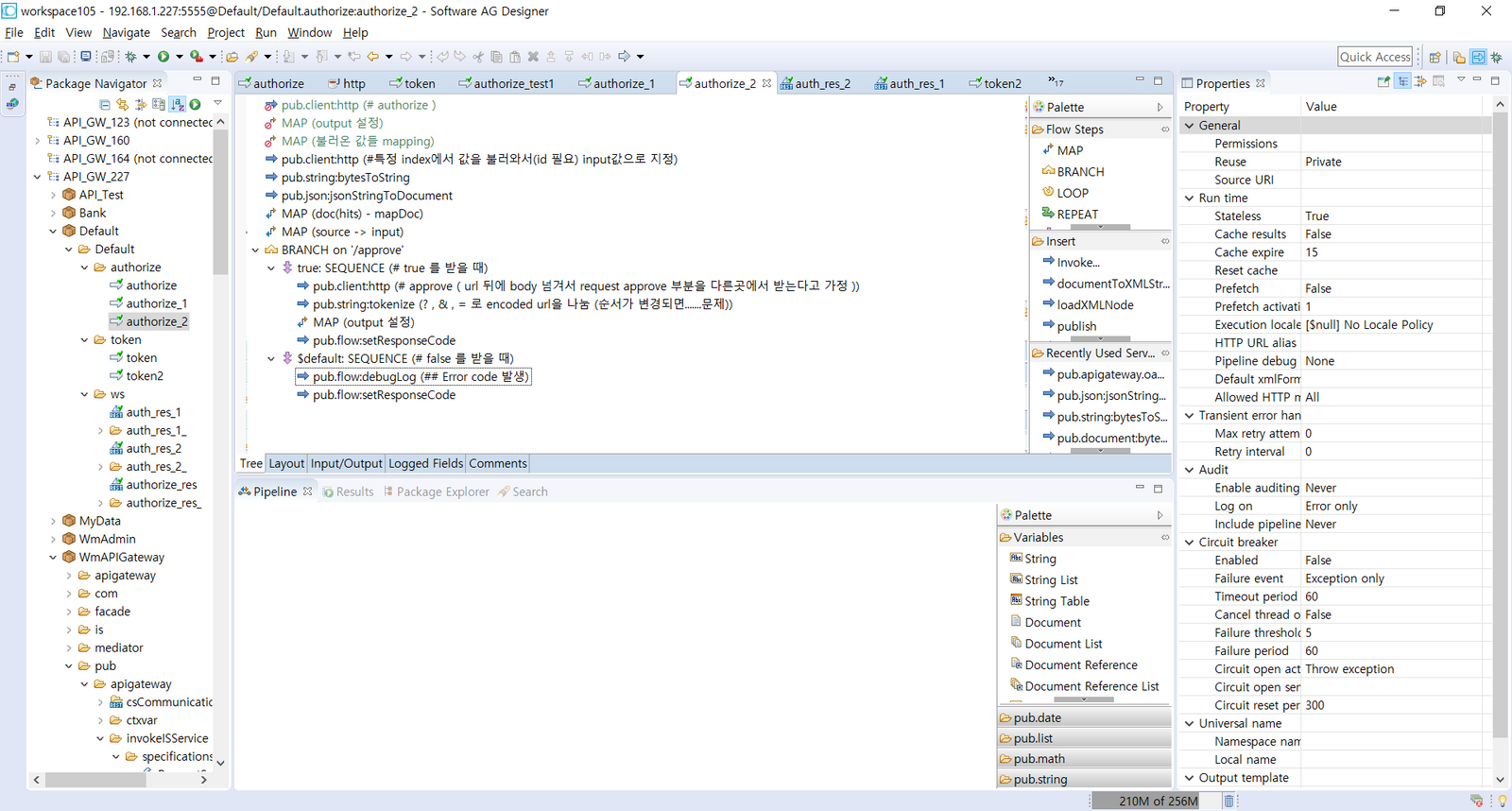Expand the MyData package node
Viewport: 1512px width, 811px height.
(53, 521)
